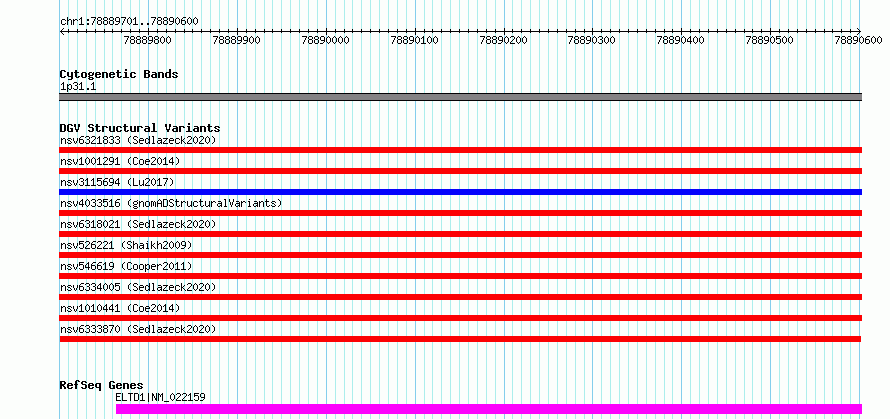890x419 pixels.
Task: Click ruler position 78890100
Action: tap(414, 40)
